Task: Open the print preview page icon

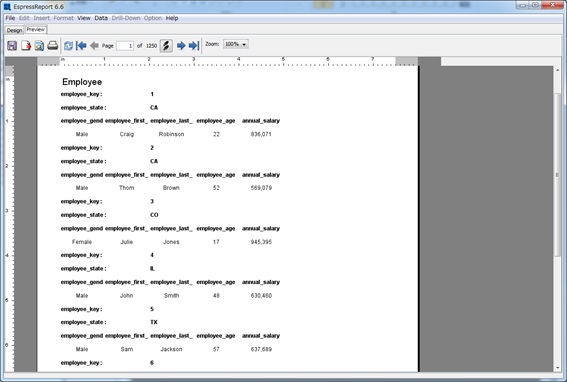Action: [39, 46]
